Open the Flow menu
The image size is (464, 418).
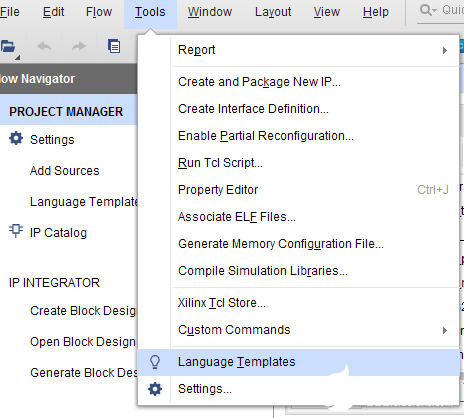coord(99,12)
